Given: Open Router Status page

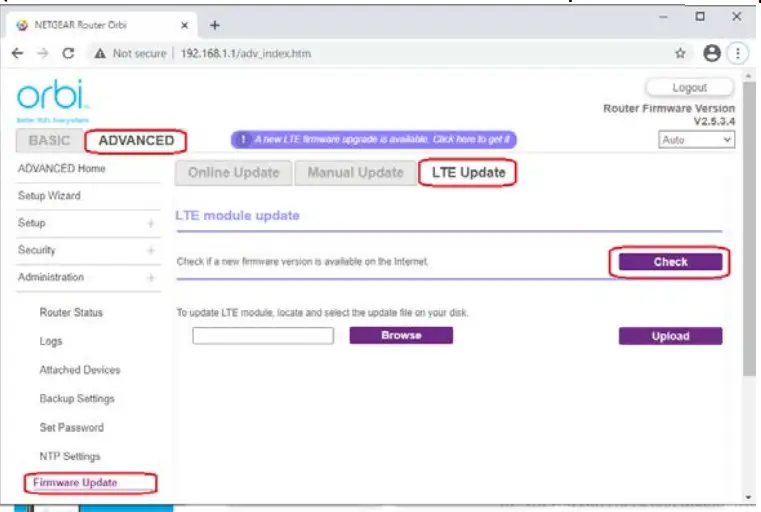Looking at the screenshot, I should coord(71,313).
